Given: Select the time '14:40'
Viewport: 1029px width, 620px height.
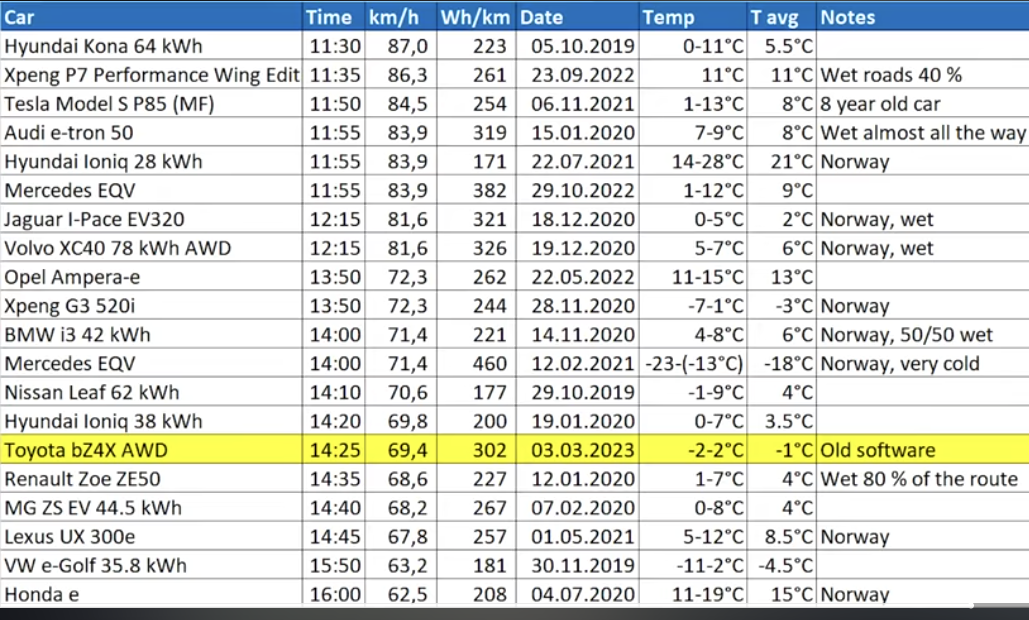Looking at the screenshot, I should (334, 508).
